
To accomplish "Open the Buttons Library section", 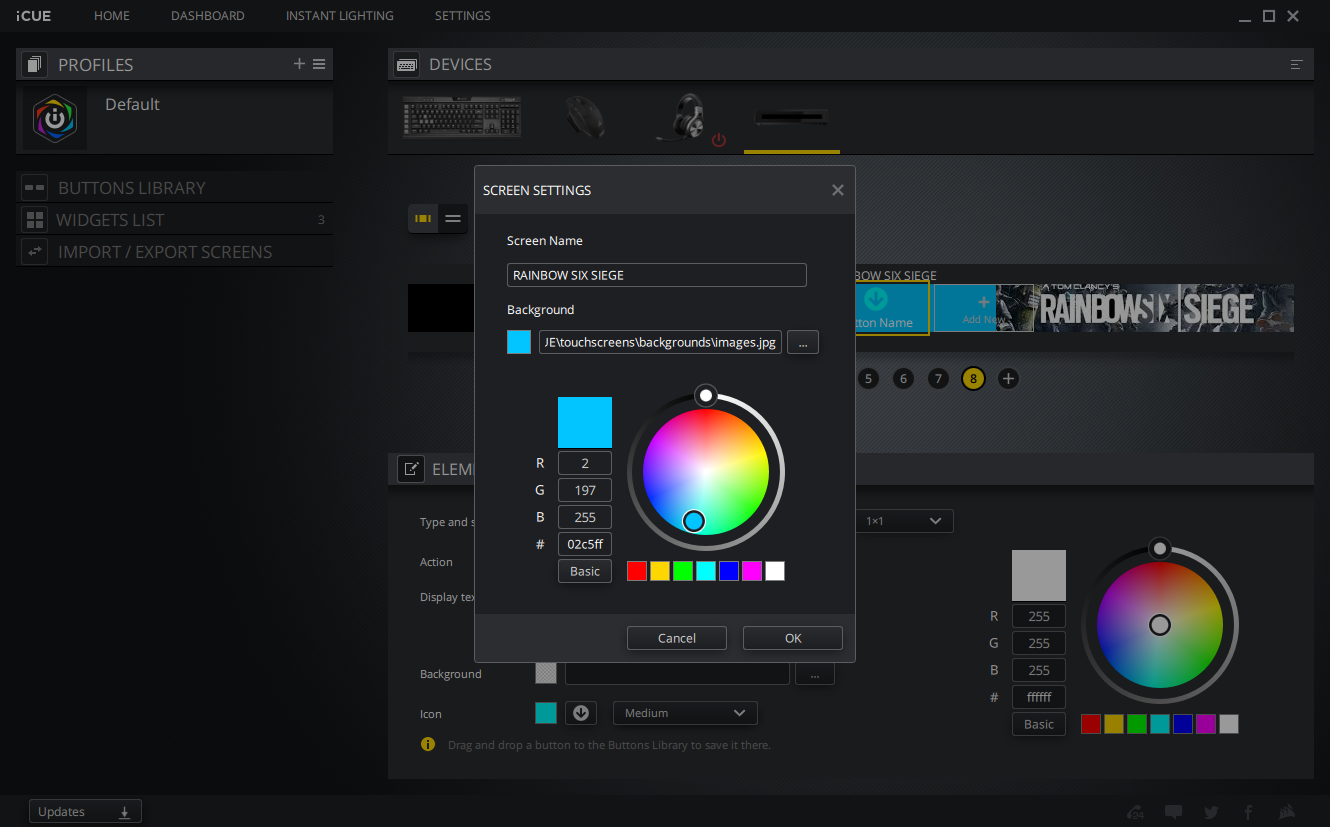I will click(175, 188).
